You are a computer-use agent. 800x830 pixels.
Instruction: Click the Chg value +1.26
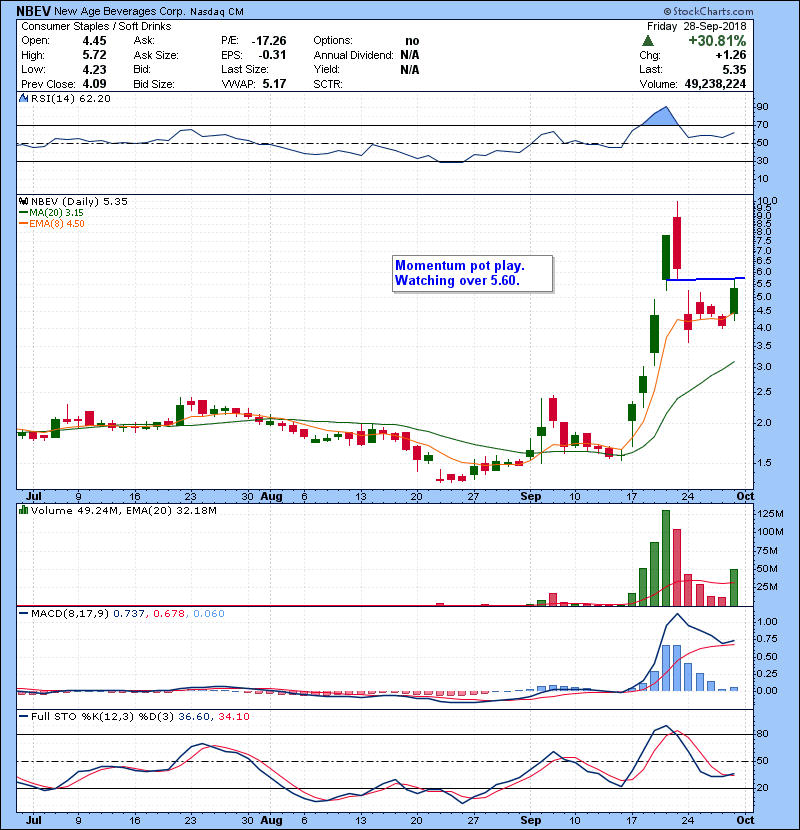[731, 55]
